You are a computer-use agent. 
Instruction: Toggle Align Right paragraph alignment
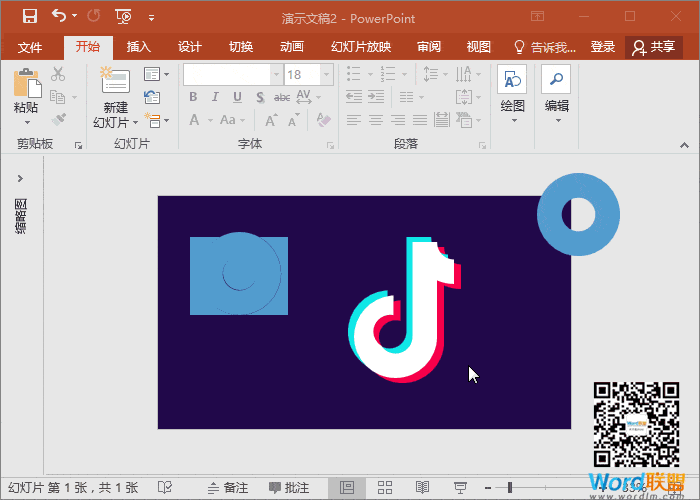pos(398,120)
